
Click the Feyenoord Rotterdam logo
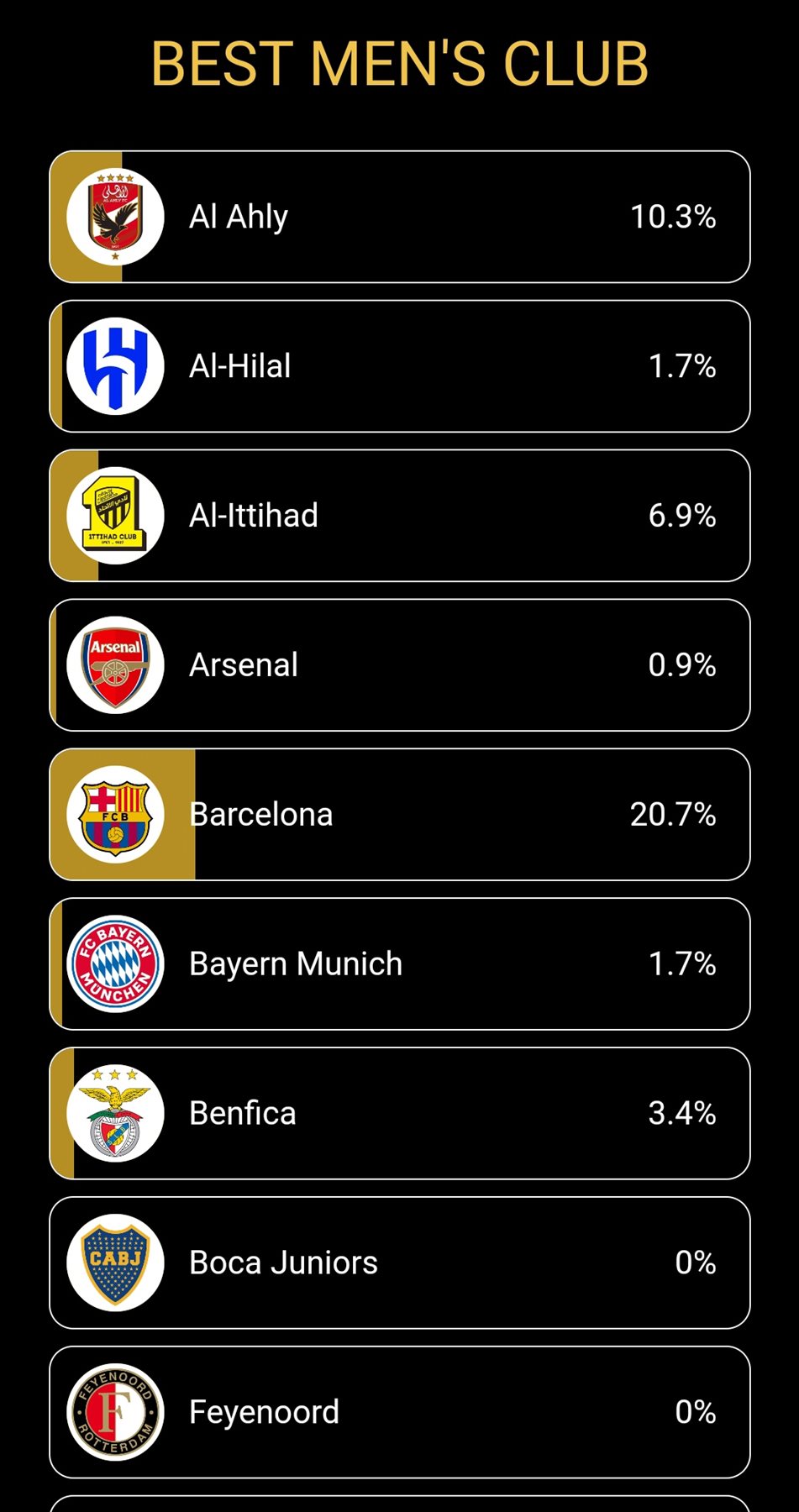coord(115,1413)
